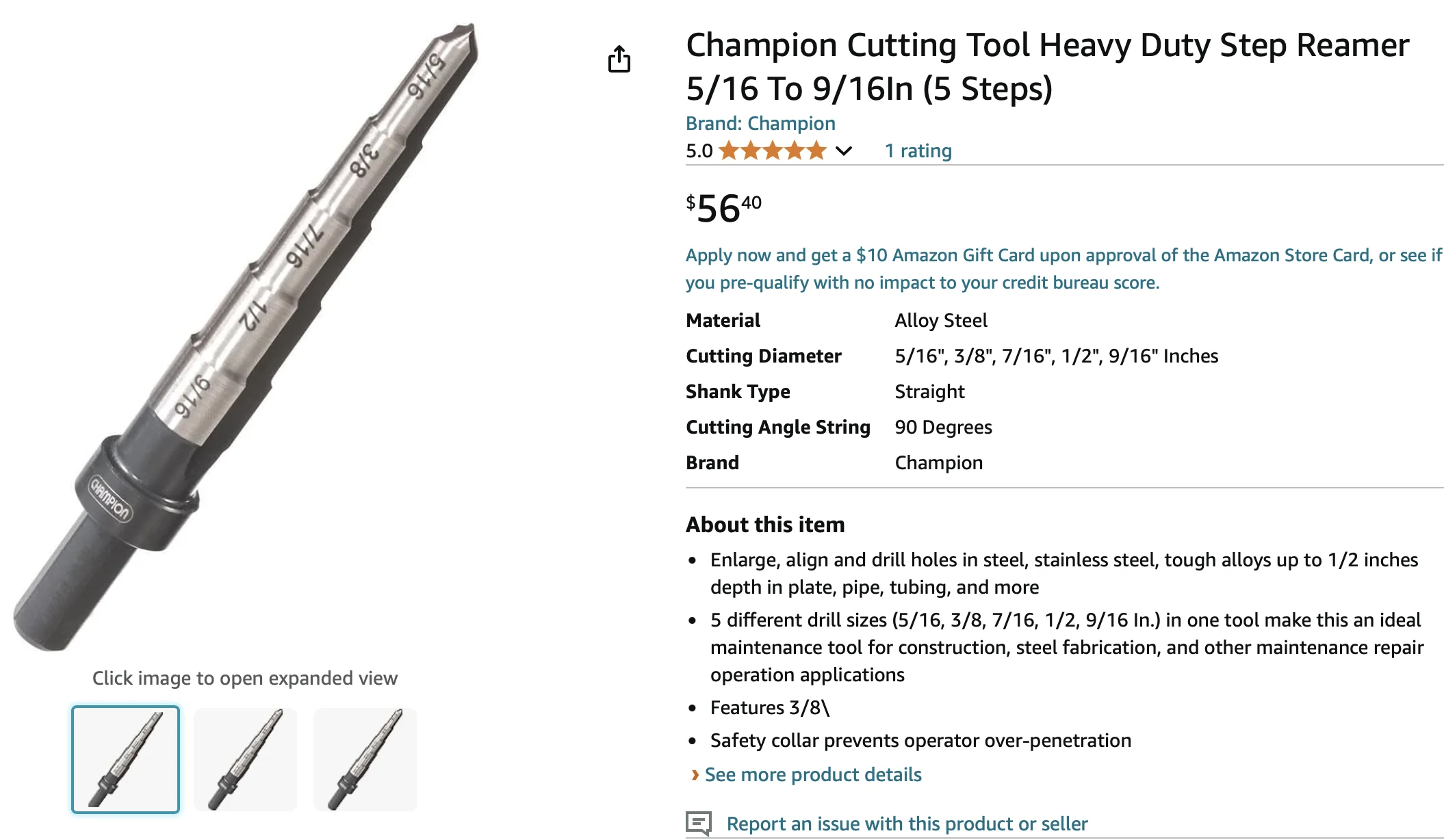Select the first product thumbnail

tap(126, 759)
